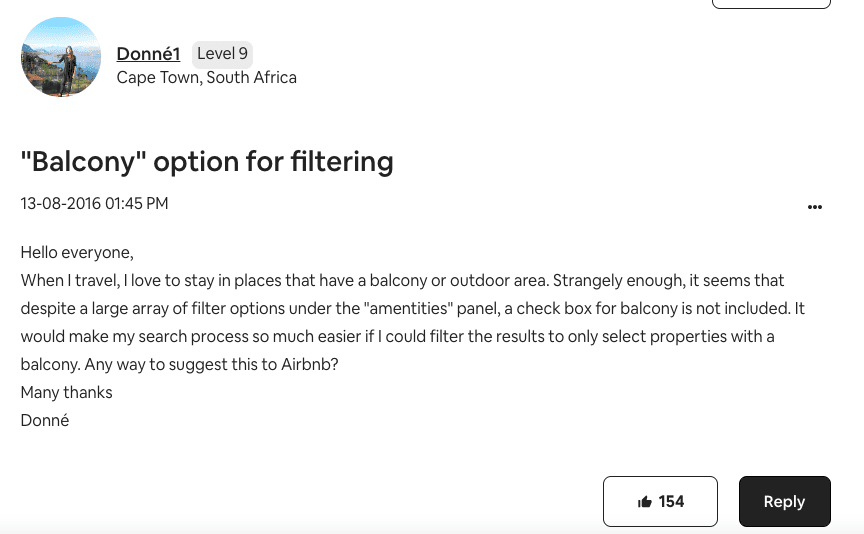Click the 13-08-2016 post timestamp
The height and width of the screenshot is (534, 864).
pyautogui.click(x=94, y=204)
